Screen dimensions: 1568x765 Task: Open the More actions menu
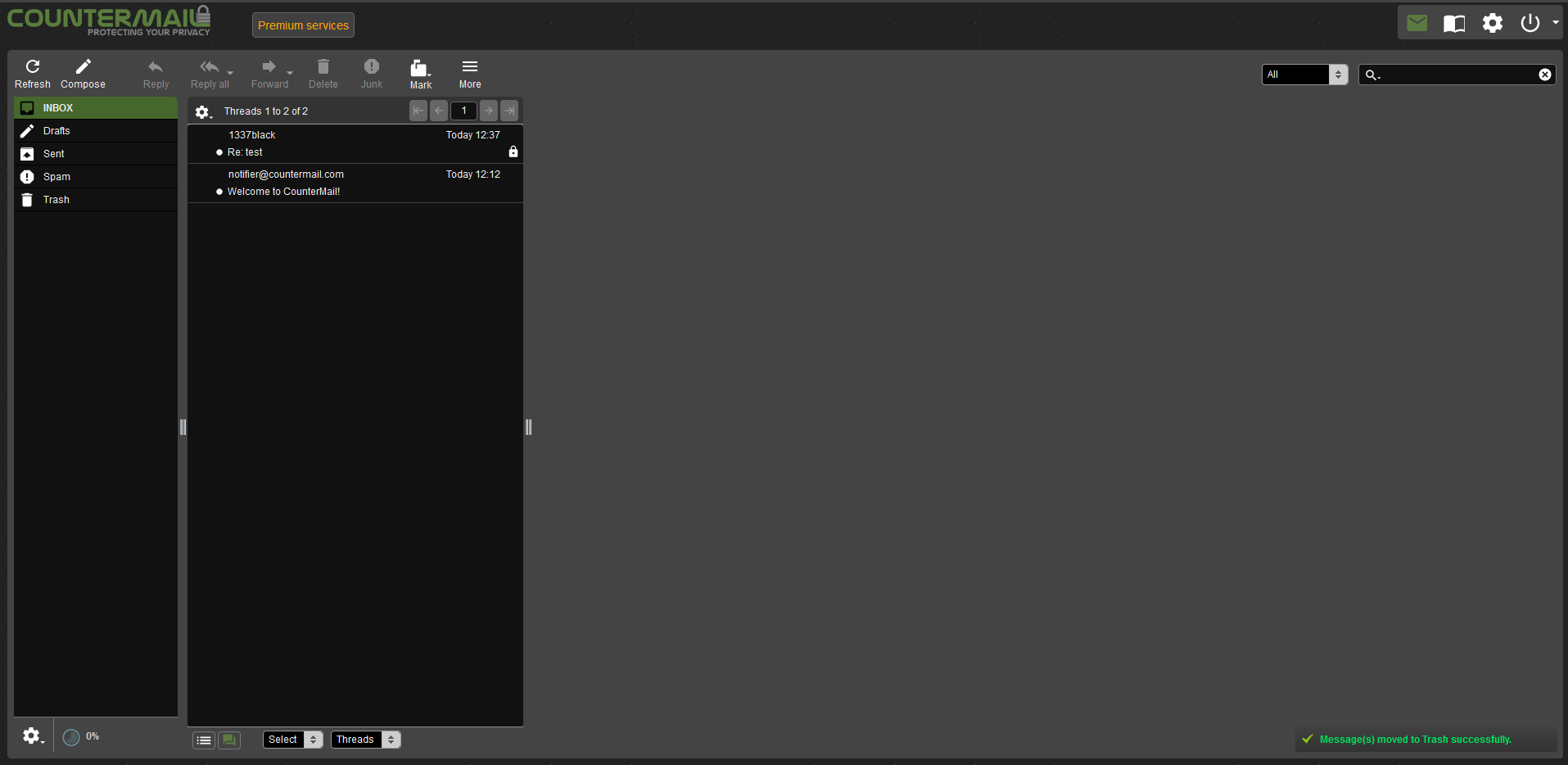click(470, 73)
